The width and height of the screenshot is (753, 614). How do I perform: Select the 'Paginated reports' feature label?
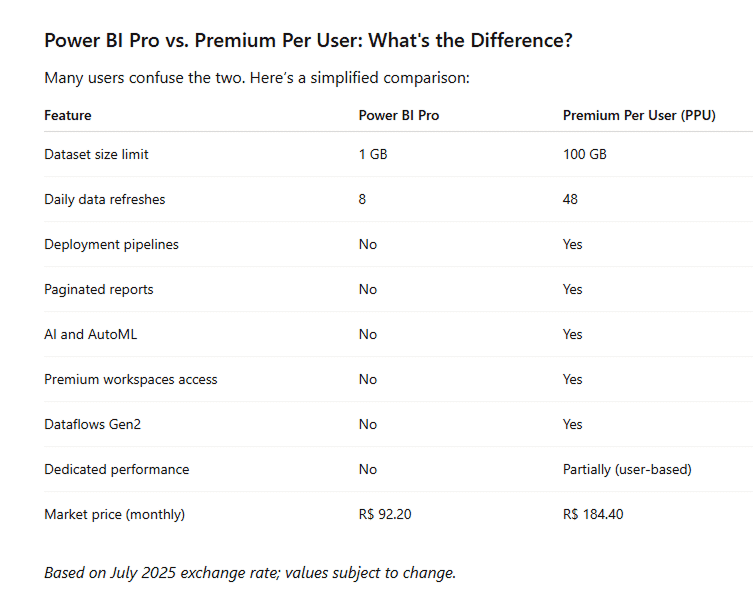pyautogui.click(x=99, y=289)
